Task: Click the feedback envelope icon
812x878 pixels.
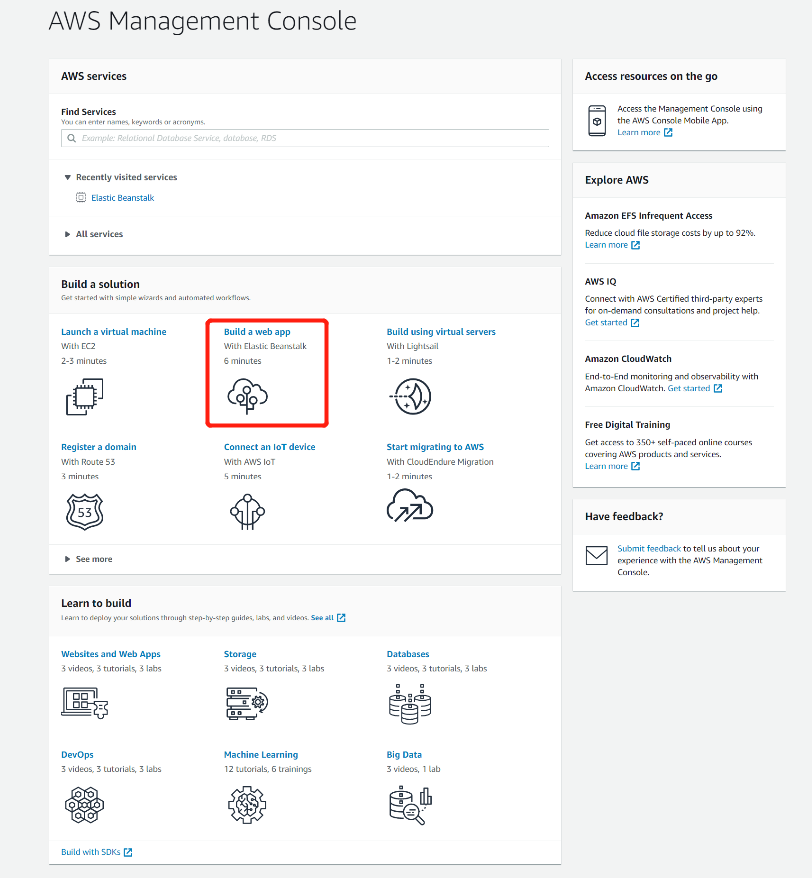Action: tap(596, 555)
